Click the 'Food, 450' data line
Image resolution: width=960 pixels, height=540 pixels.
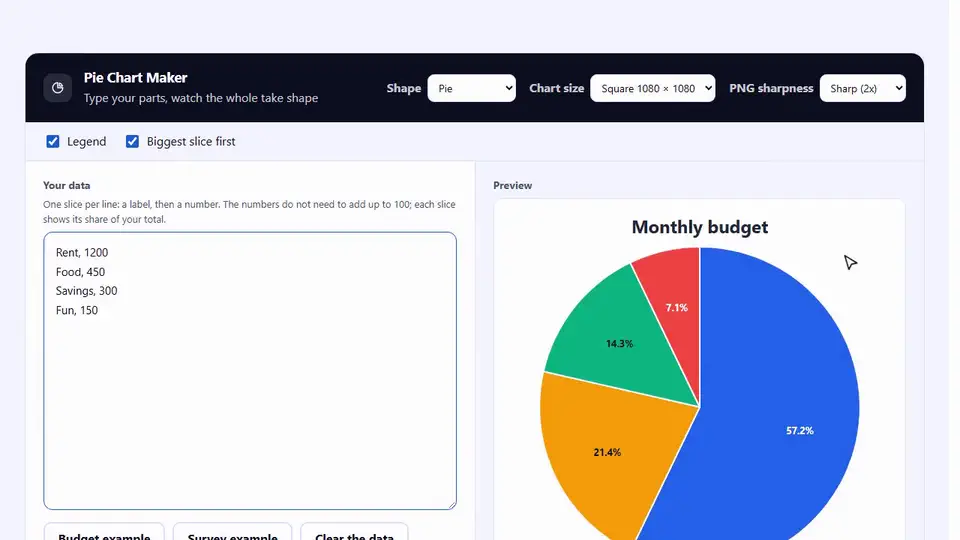pyautogui.click(x=80, y=272)
